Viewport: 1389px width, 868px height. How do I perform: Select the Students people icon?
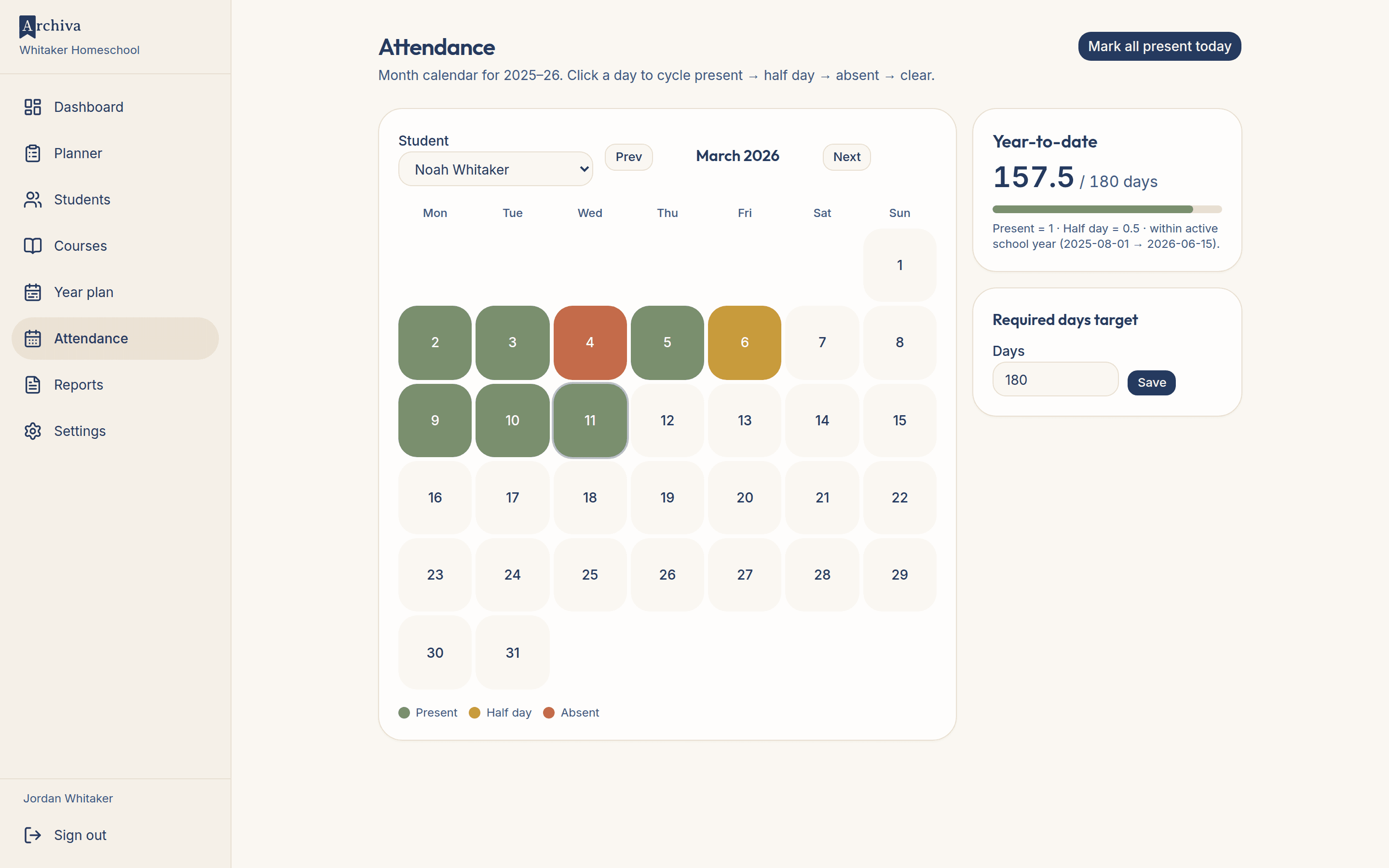(x=33, y=199)
